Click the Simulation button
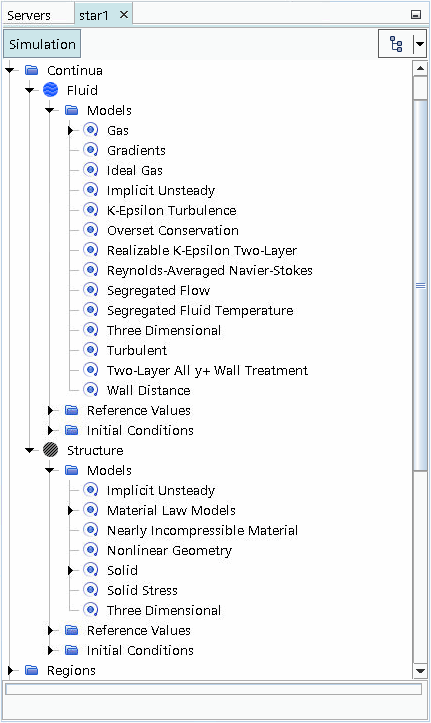 click(42, 44)
